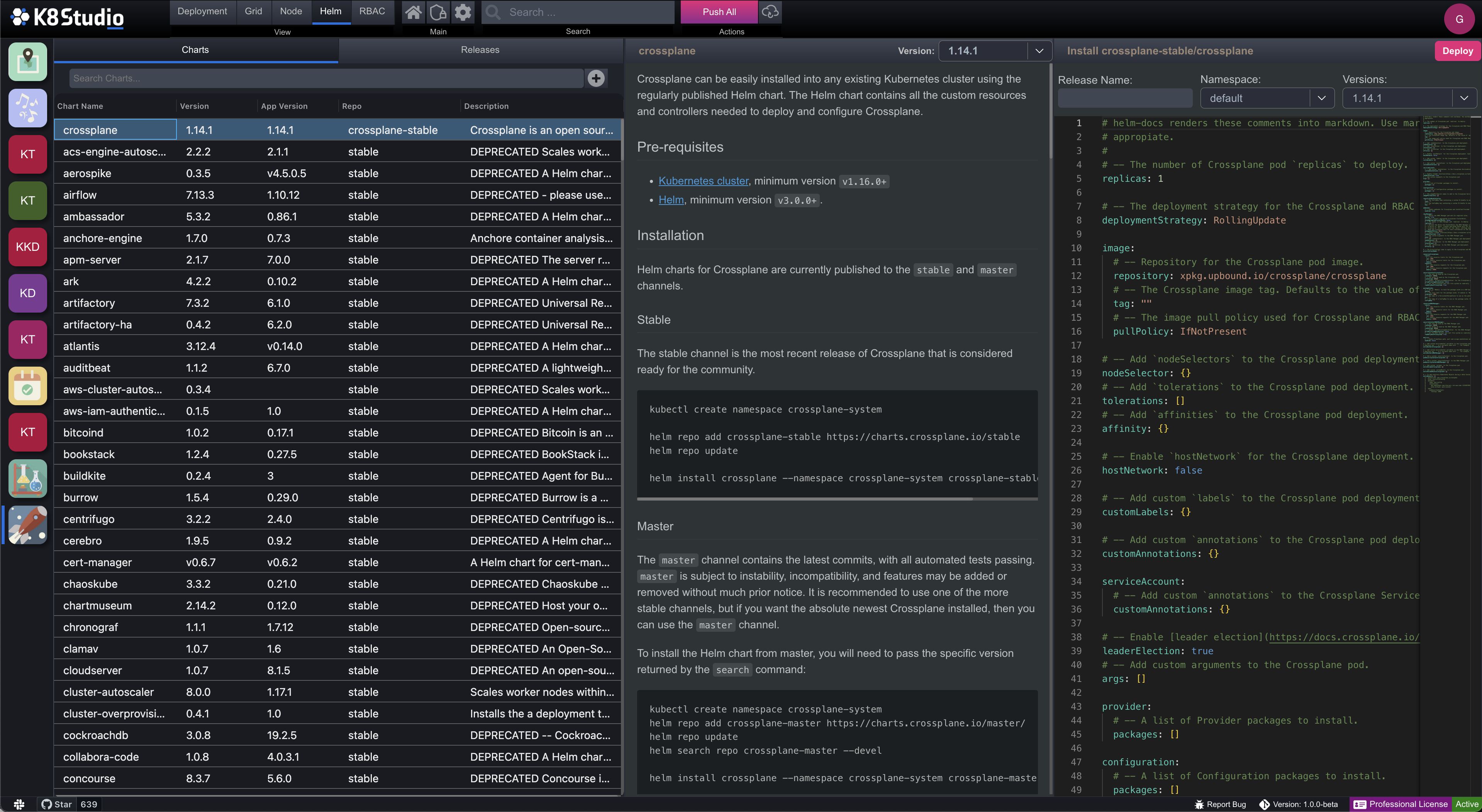Click the 639 star count badge
Screen dimensions: 1482x812
[x=88, y=804]
